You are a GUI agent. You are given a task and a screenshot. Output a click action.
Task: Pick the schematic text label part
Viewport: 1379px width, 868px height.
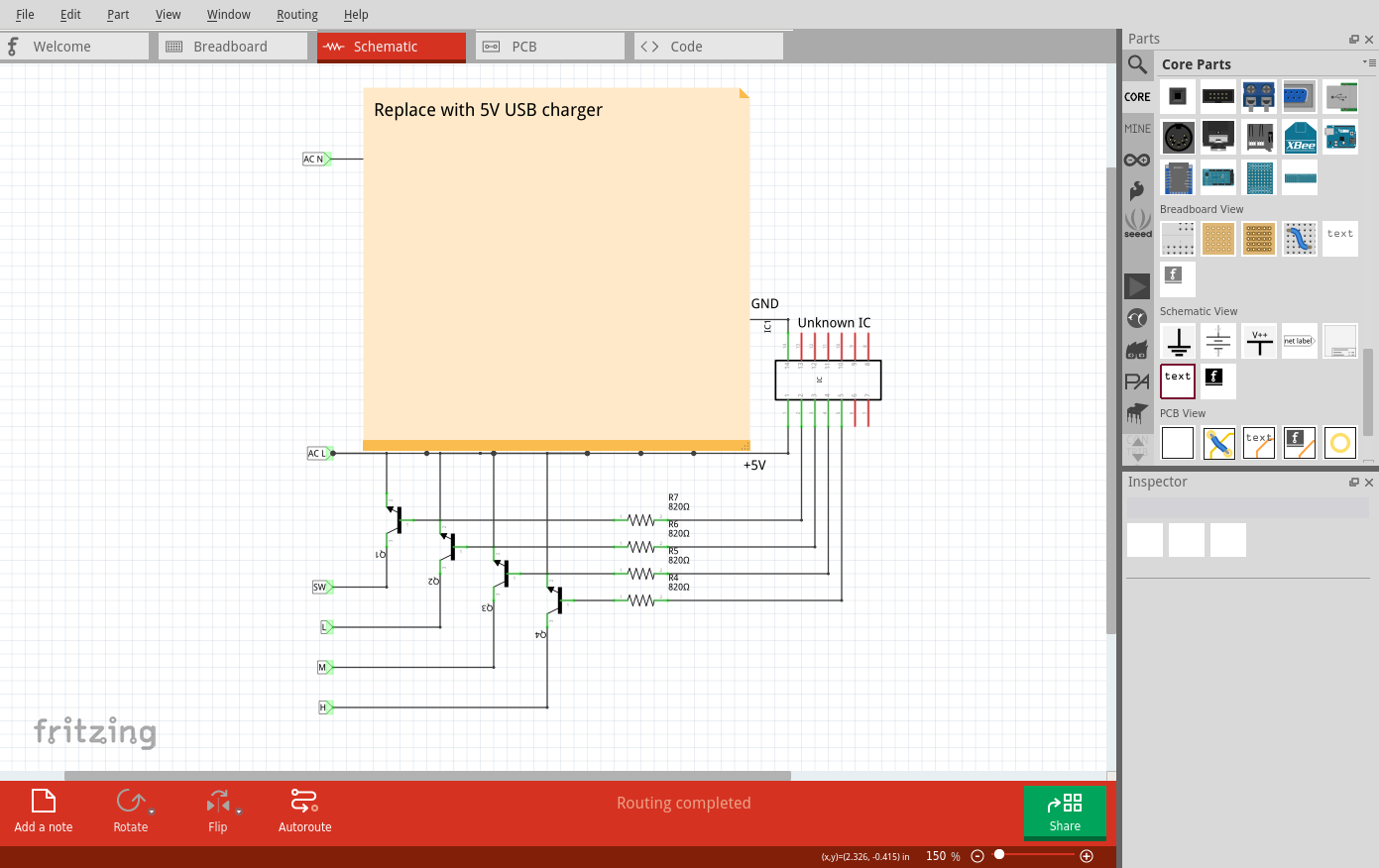click(1178, 381)
